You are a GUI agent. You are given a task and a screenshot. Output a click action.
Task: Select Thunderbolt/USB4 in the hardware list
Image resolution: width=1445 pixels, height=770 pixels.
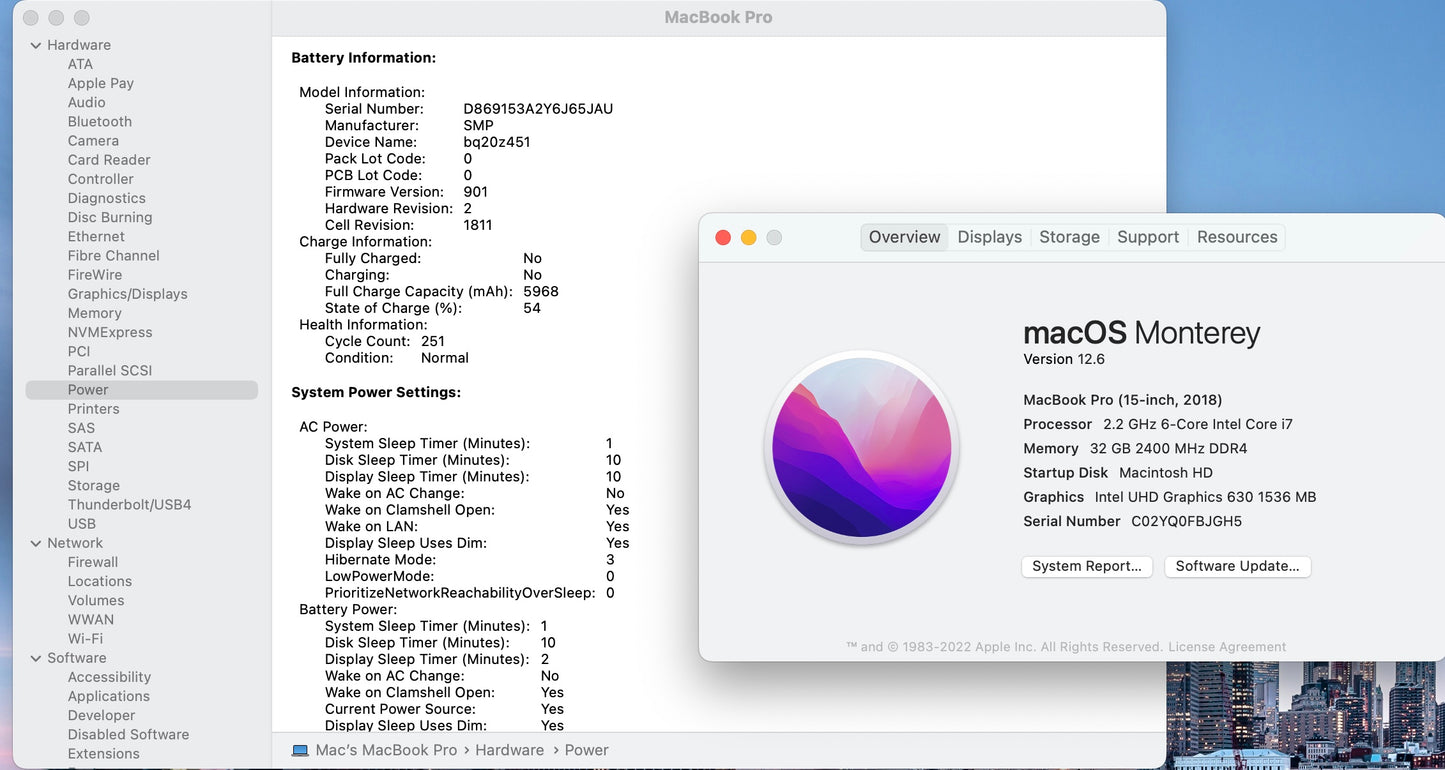tap(129, 505)
